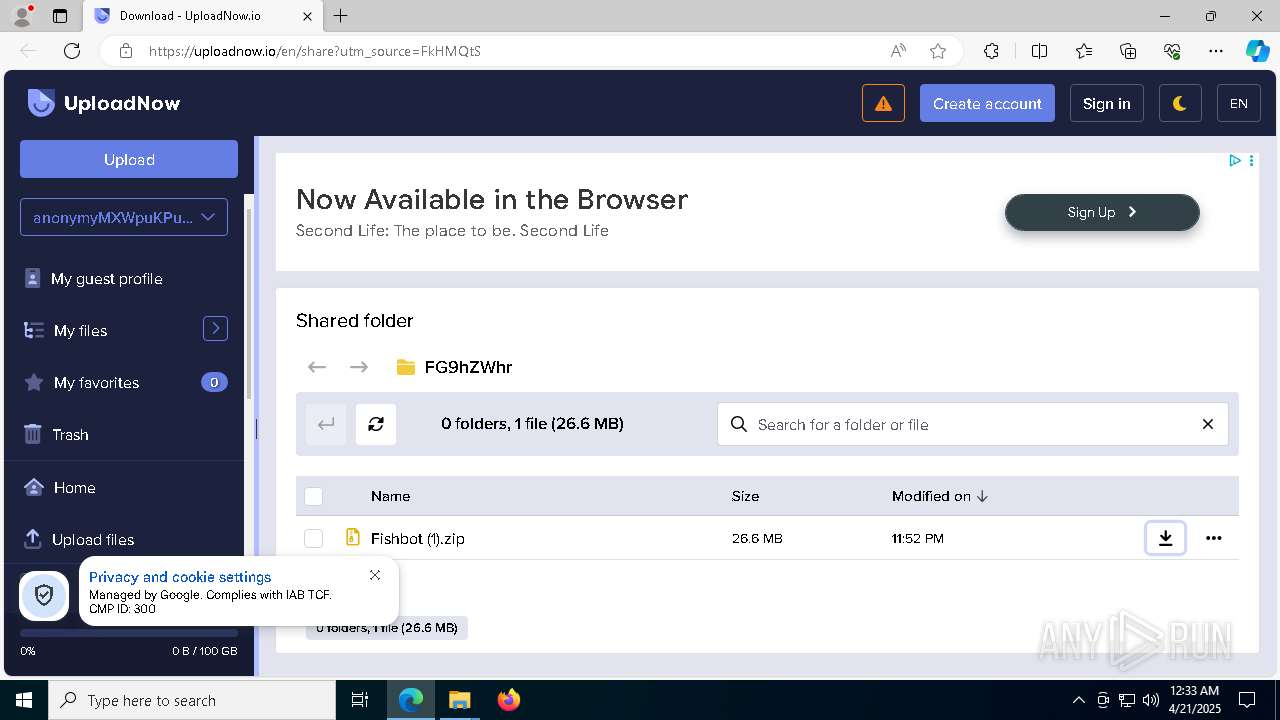Screen dimensions: 1280x720
Task: Open browser Extensions icon
Action: click(x=991, y=51)
